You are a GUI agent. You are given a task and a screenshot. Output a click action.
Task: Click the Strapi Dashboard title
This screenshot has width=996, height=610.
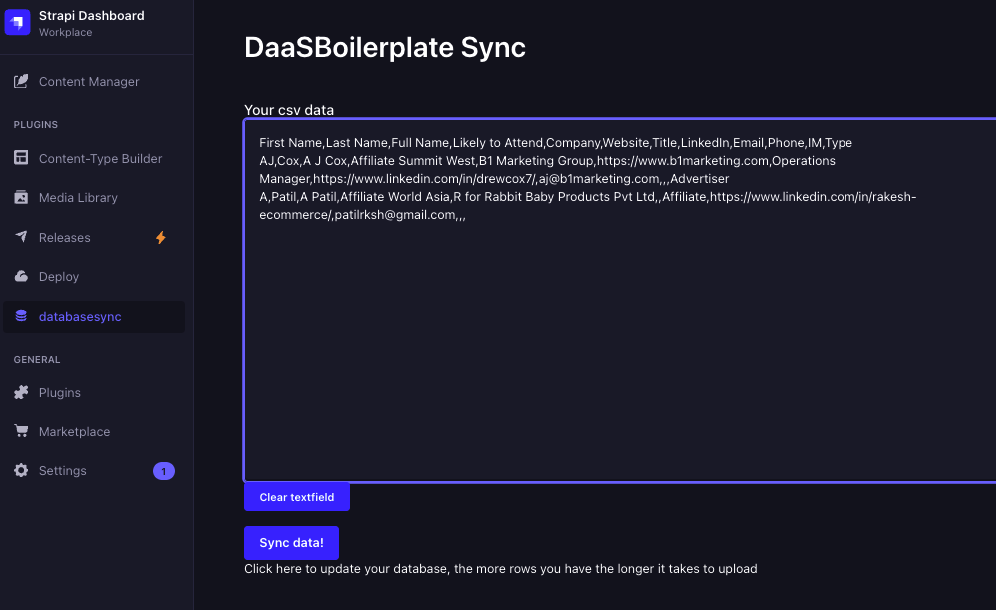point(91,16)
